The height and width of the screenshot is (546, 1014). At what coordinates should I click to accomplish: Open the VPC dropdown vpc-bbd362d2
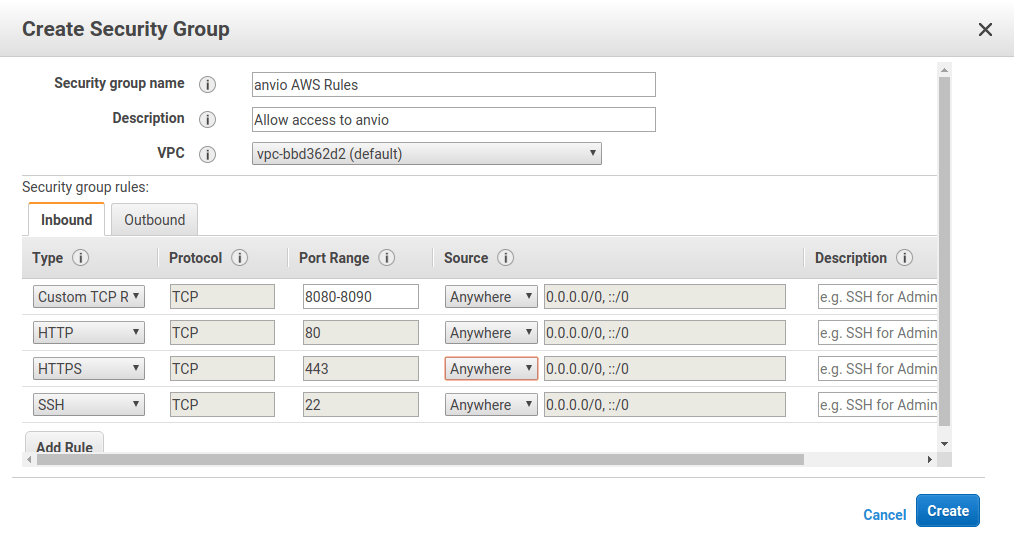[427, 154]
